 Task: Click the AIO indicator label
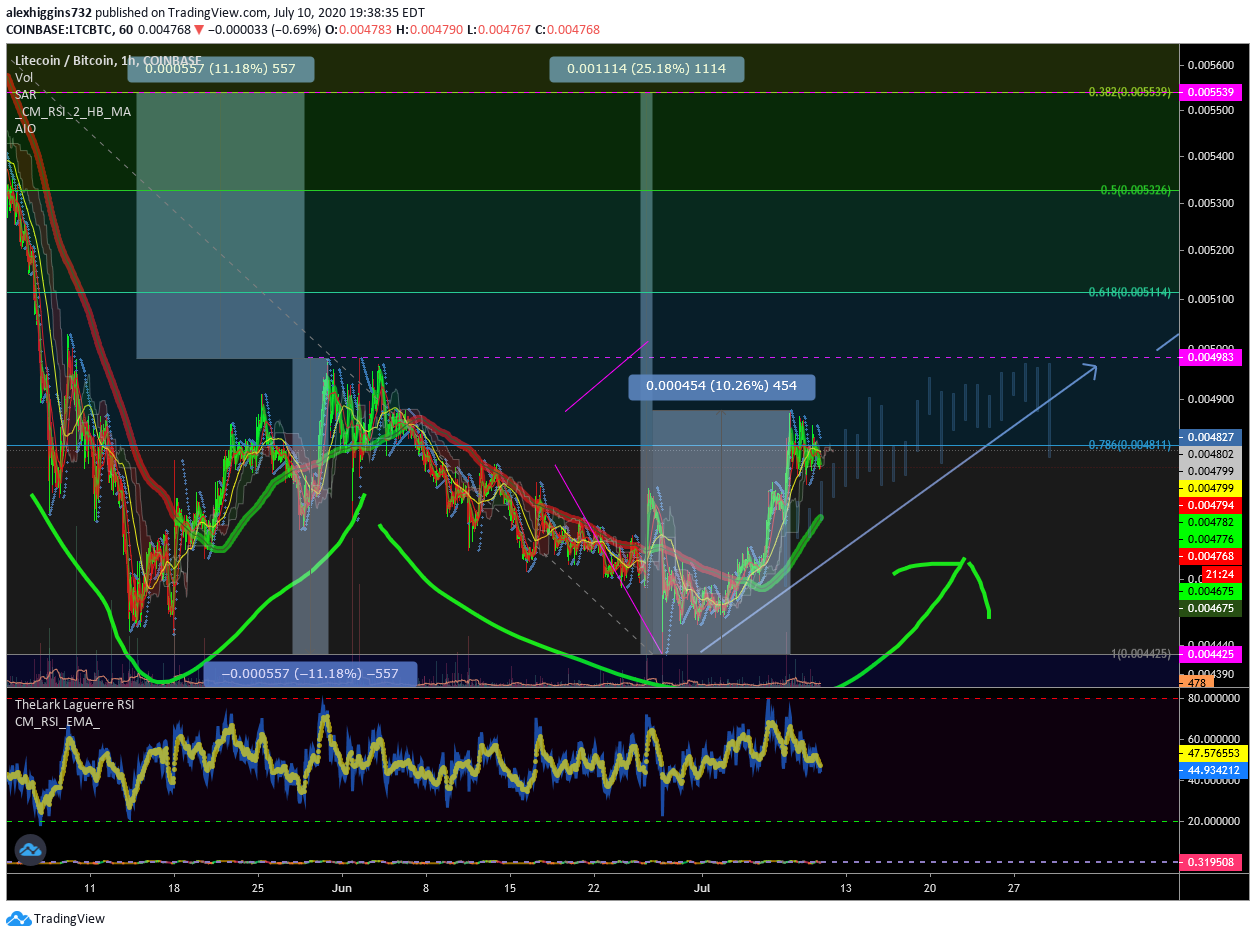pos(26,128)
